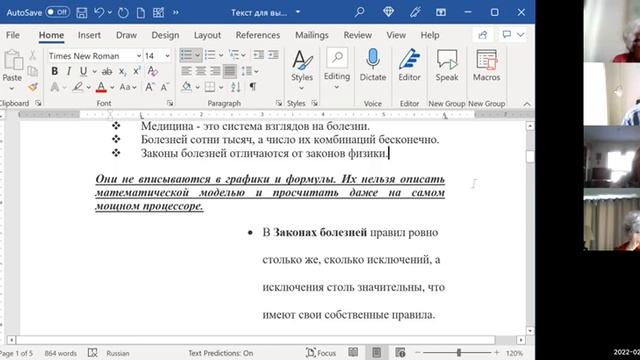The height and width of the screenshot is (360, 640).
Task: Apply the red font color
Action: pos(101,87)
